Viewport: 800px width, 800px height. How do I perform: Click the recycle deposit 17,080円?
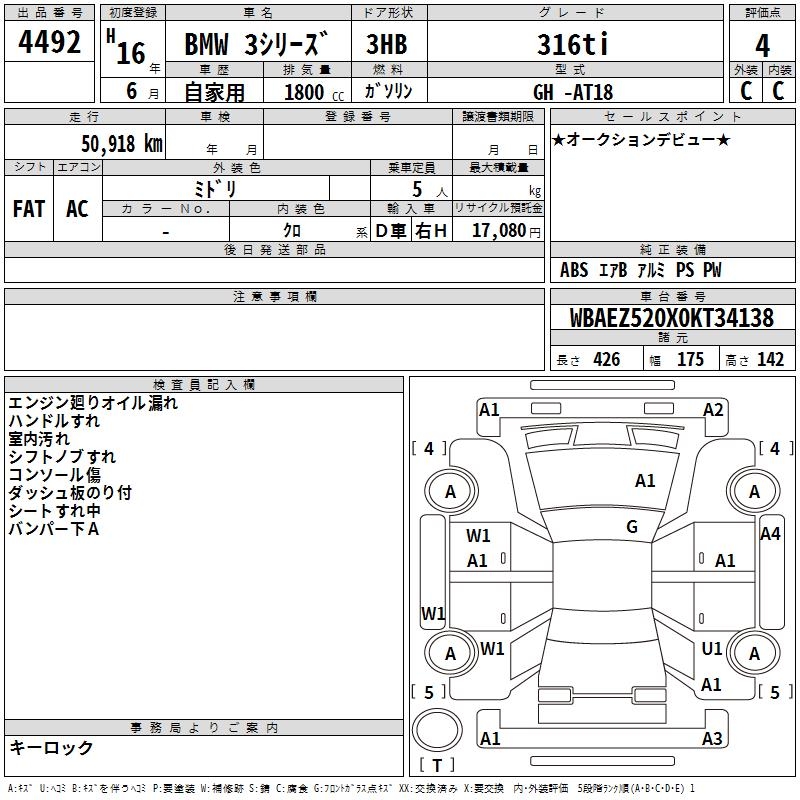click(x=506, y=231)
